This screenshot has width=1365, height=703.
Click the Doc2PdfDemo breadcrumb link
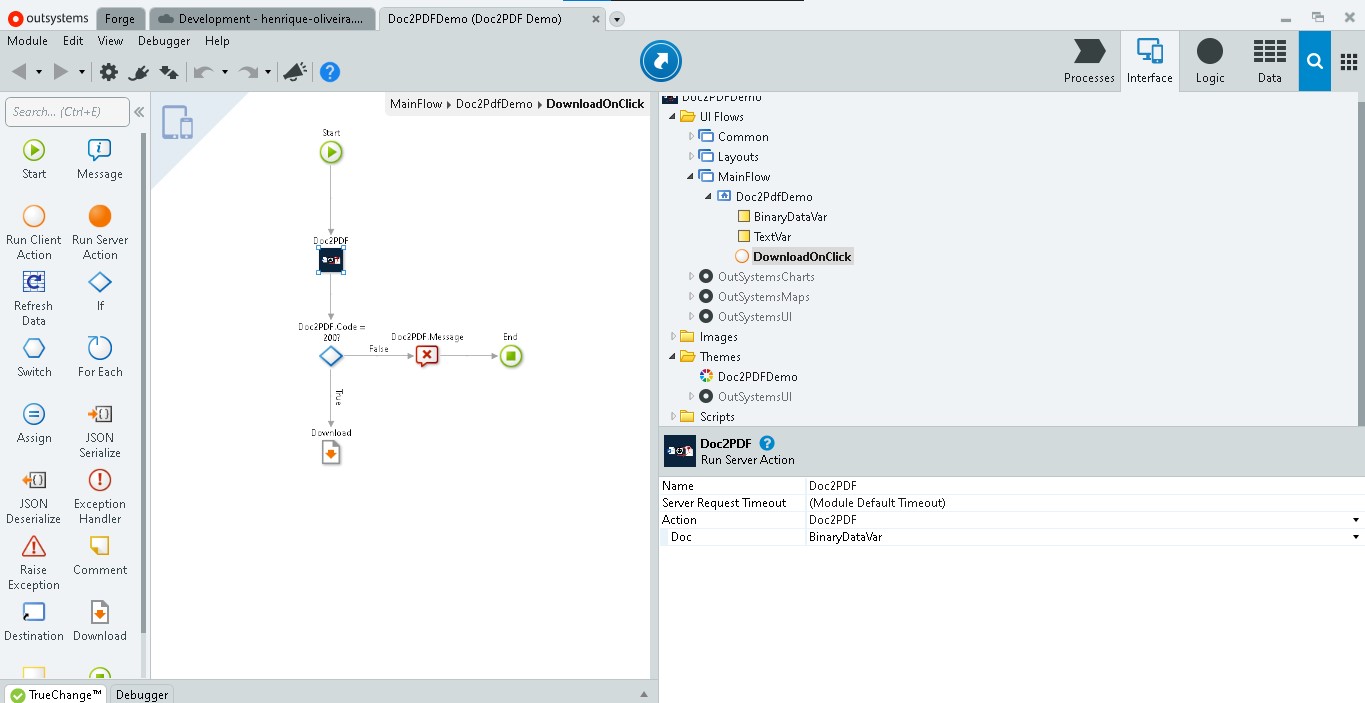coord(494,104)
